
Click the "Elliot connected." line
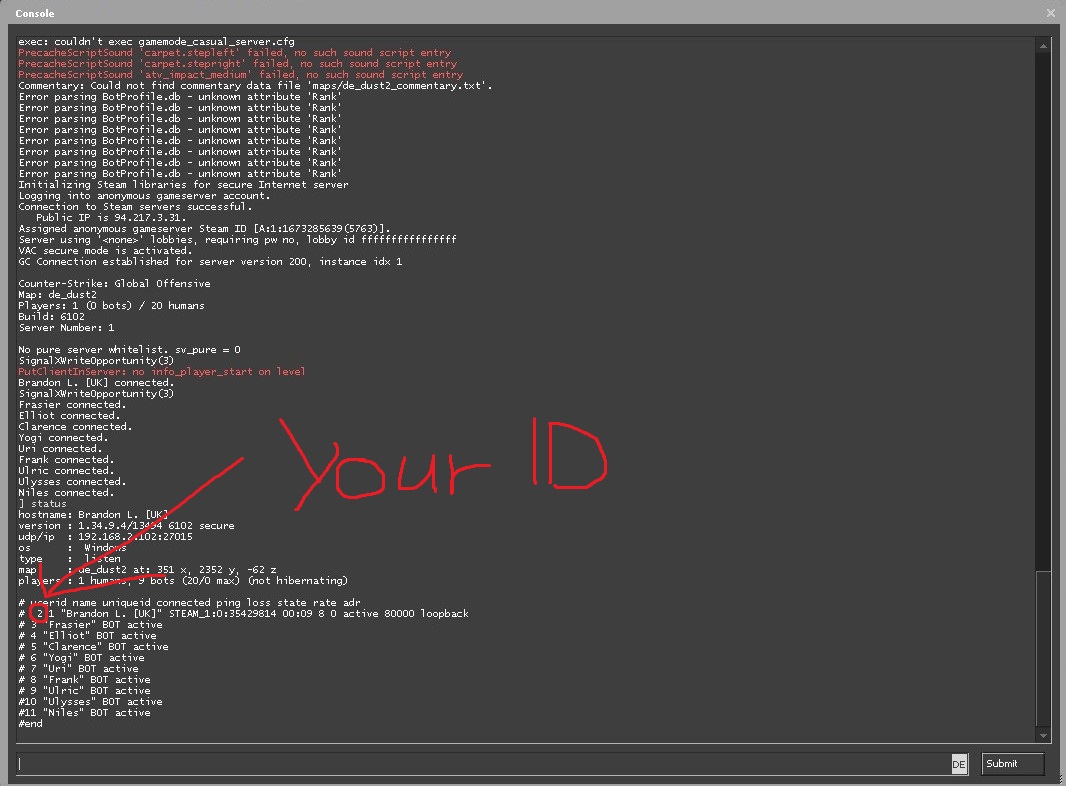69,415
